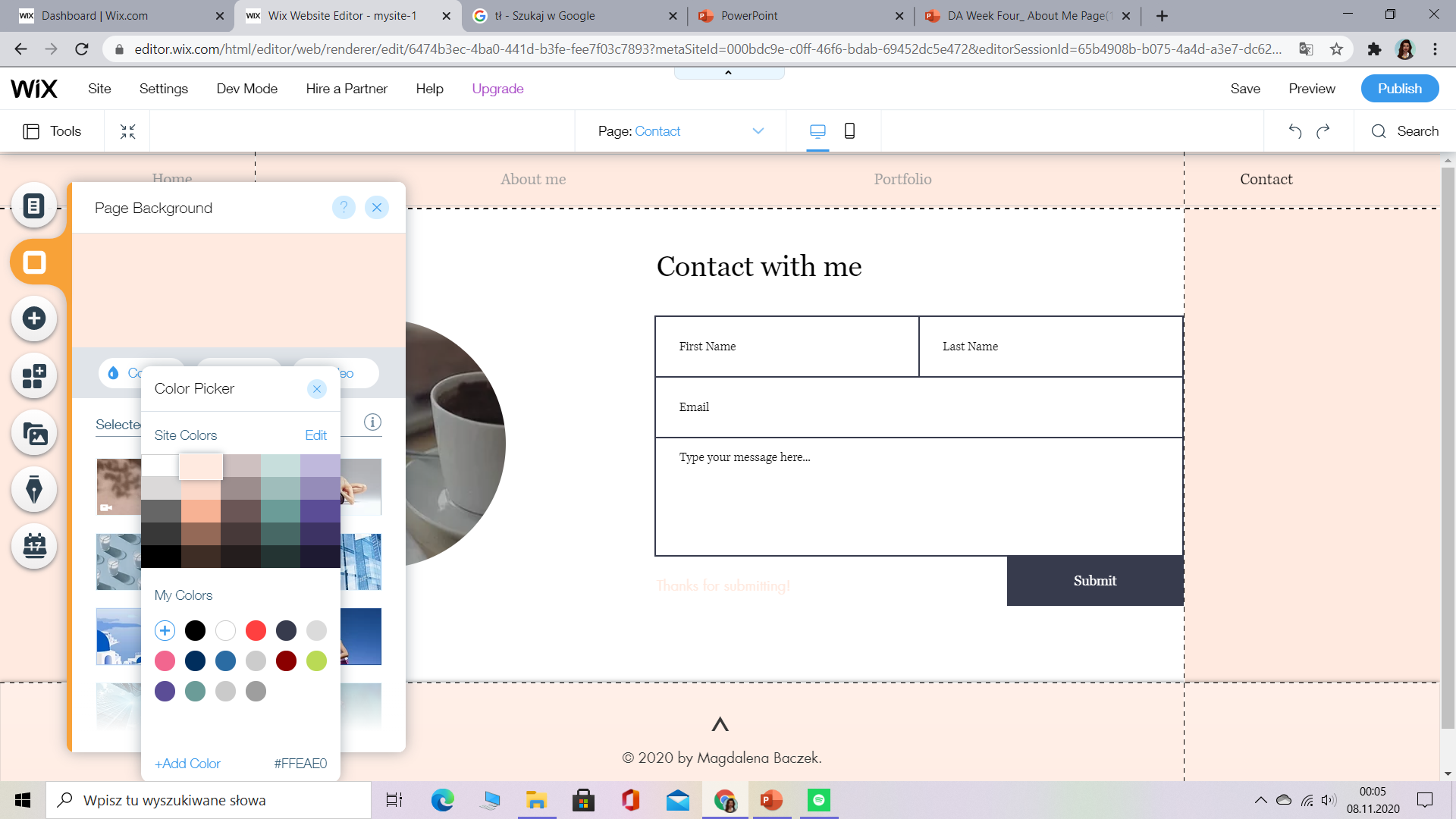
Task: Click the +Add Color link
Action: 187,764
